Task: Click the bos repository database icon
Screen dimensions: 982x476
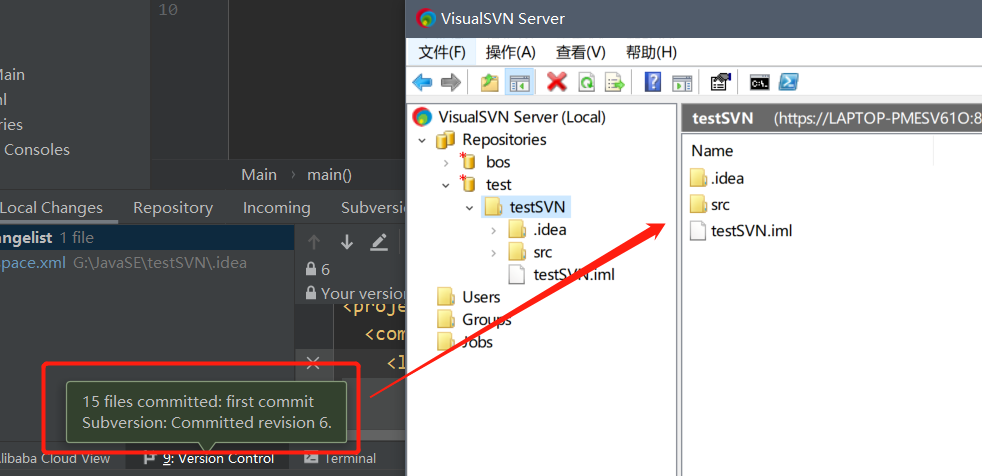Action: point(468,162)
